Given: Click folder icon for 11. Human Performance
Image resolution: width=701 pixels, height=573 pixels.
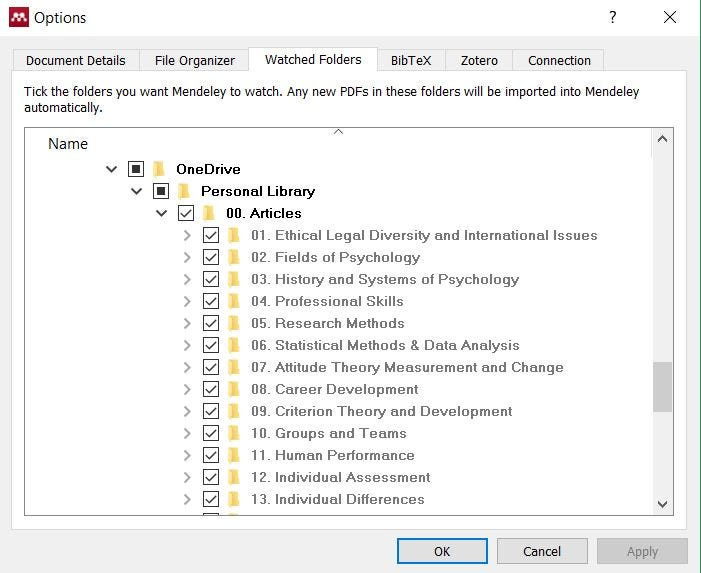Looking at the screenshot, I should coord(234,455).
